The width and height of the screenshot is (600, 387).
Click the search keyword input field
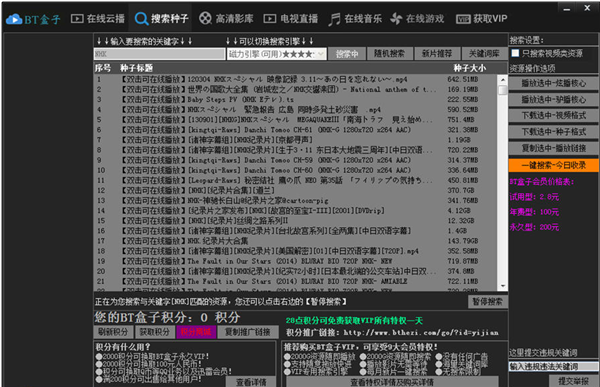click(160, 54)
